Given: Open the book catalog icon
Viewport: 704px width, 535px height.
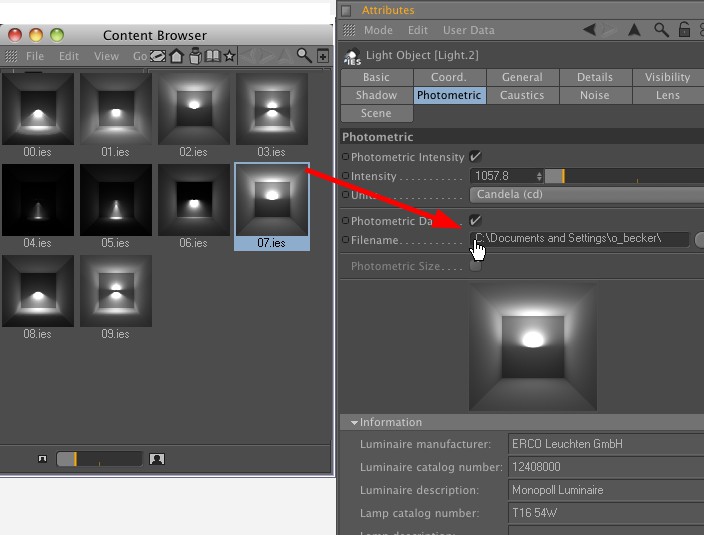Looking at the screenshot, I should pyautogui.click(x=212, y=56).
